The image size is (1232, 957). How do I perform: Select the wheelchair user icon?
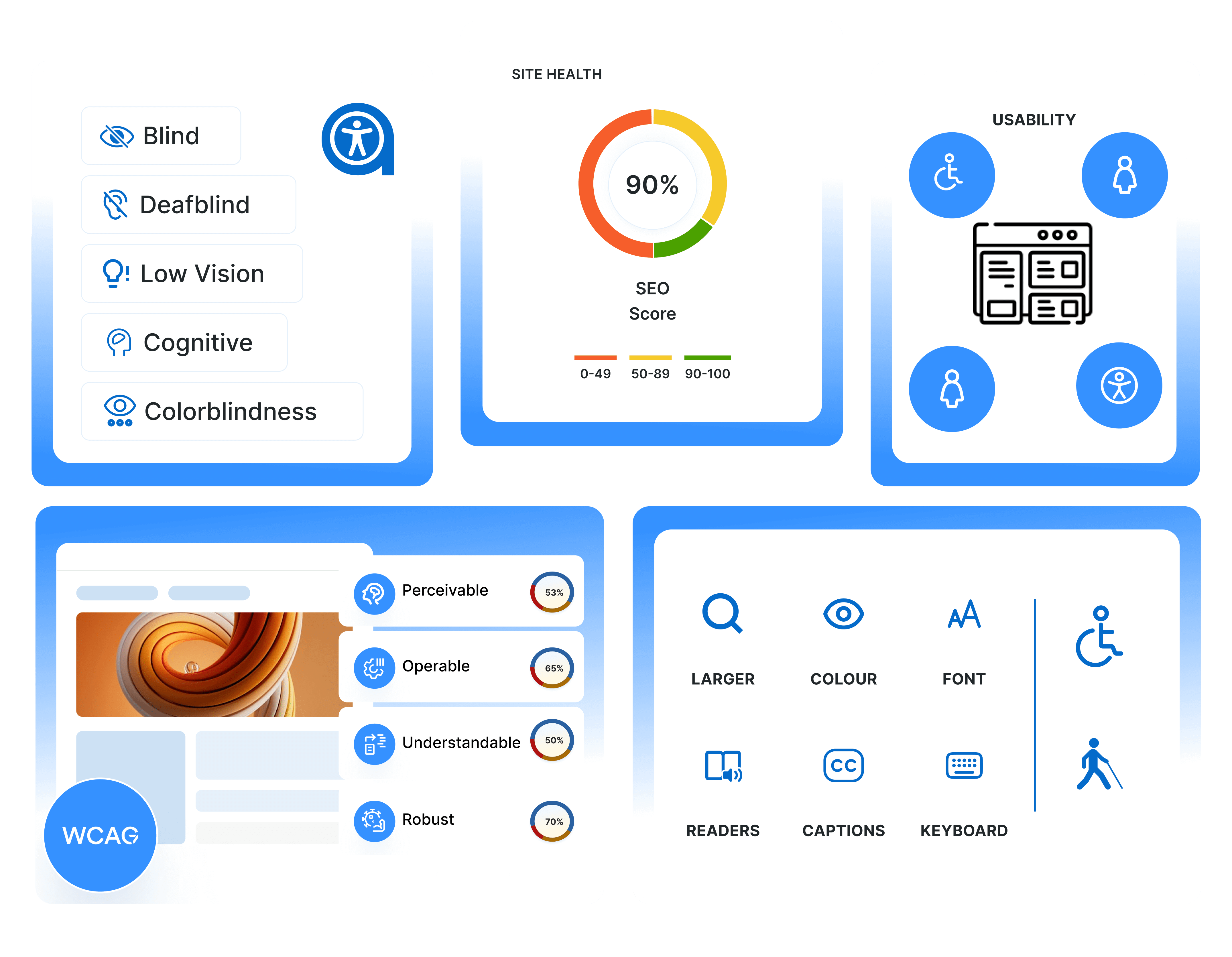click(x=948, y=175)
